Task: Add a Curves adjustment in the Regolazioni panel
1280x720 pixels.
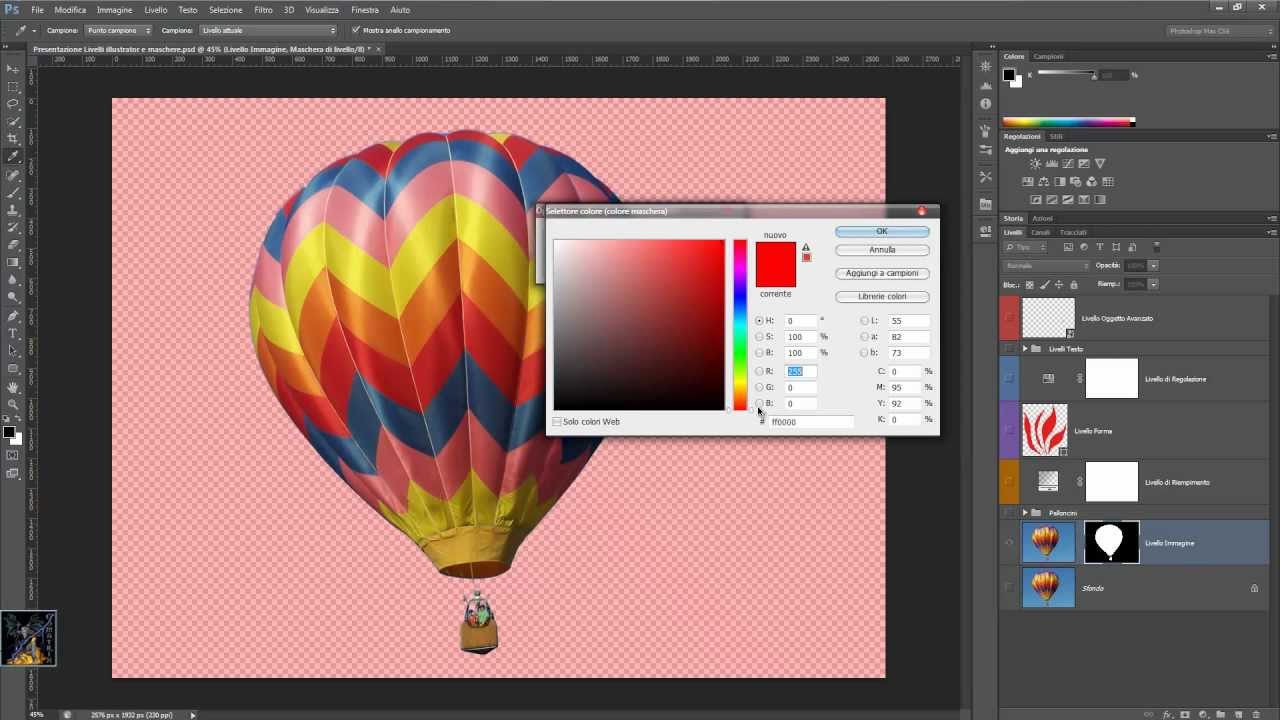Action: pos(1068,164)
